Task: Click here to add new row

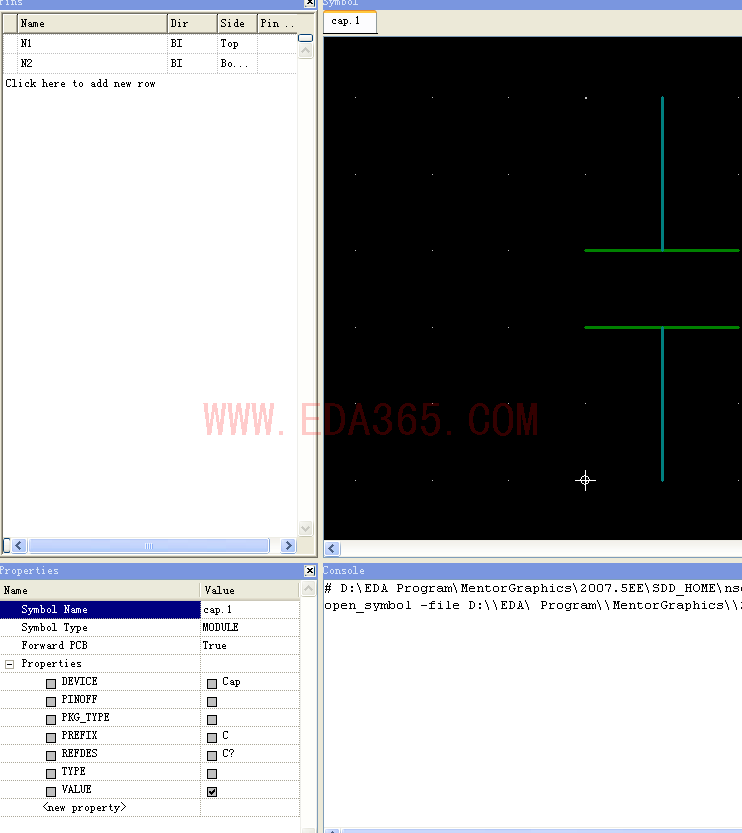Action: click(80, 83)
